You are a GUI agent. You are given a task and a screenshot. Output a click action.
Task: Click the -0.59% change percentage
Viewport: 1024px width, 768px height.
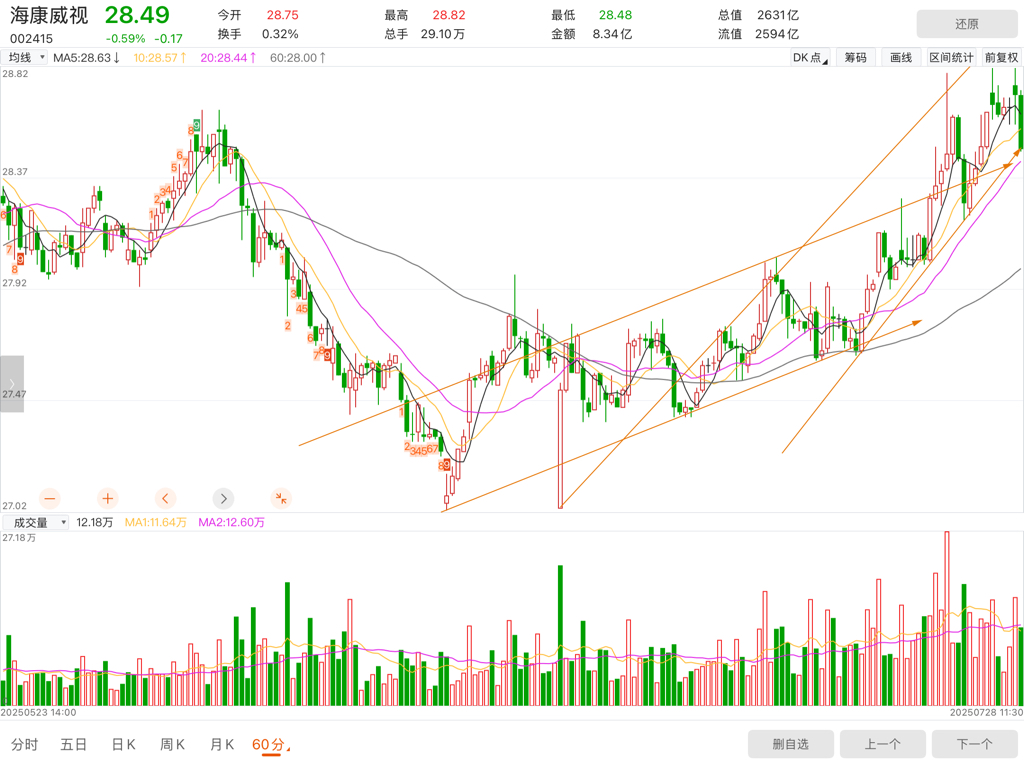tap(125, 39)
